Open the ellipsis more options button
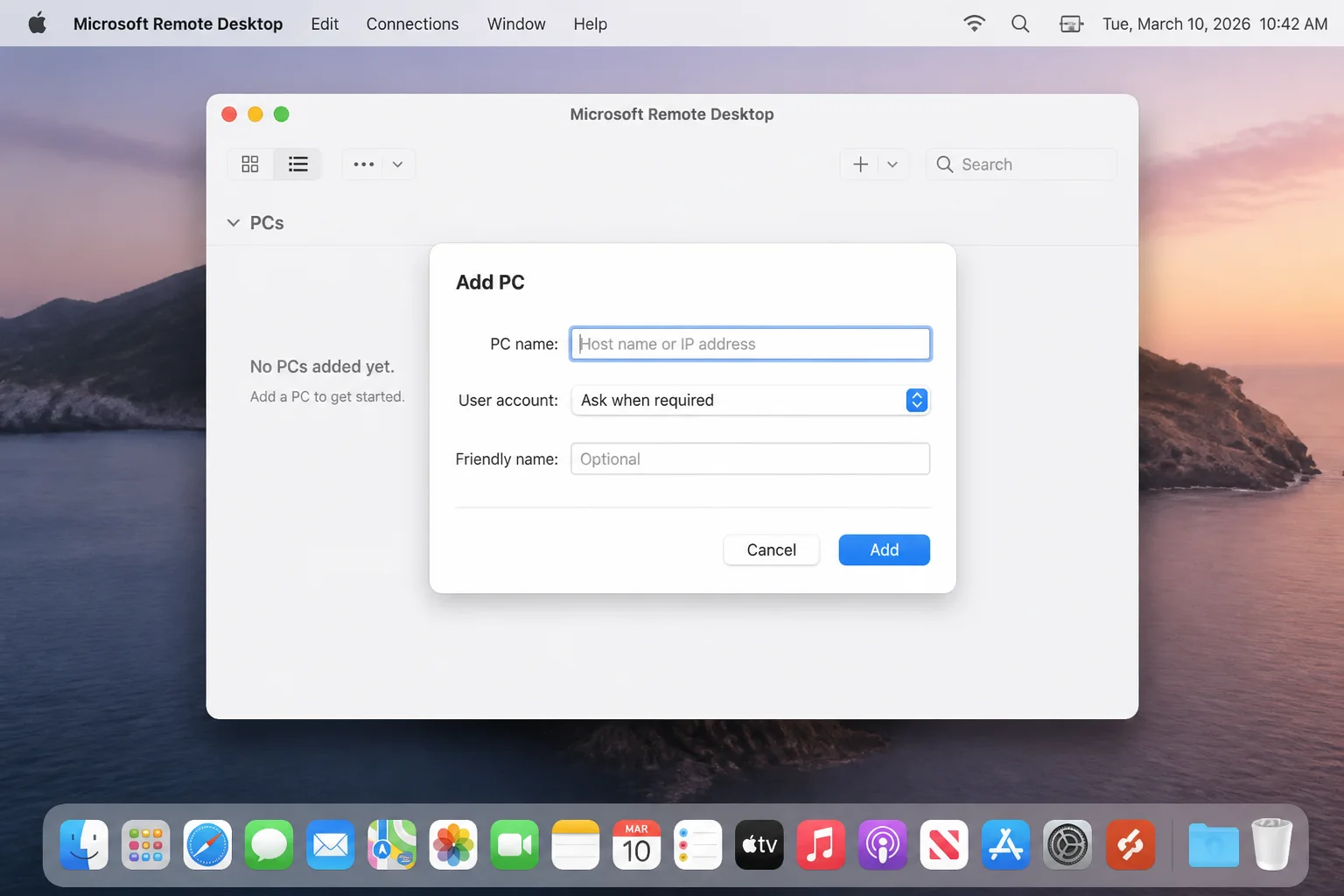This screenshot has height=896, width=1344. [364, 164]
